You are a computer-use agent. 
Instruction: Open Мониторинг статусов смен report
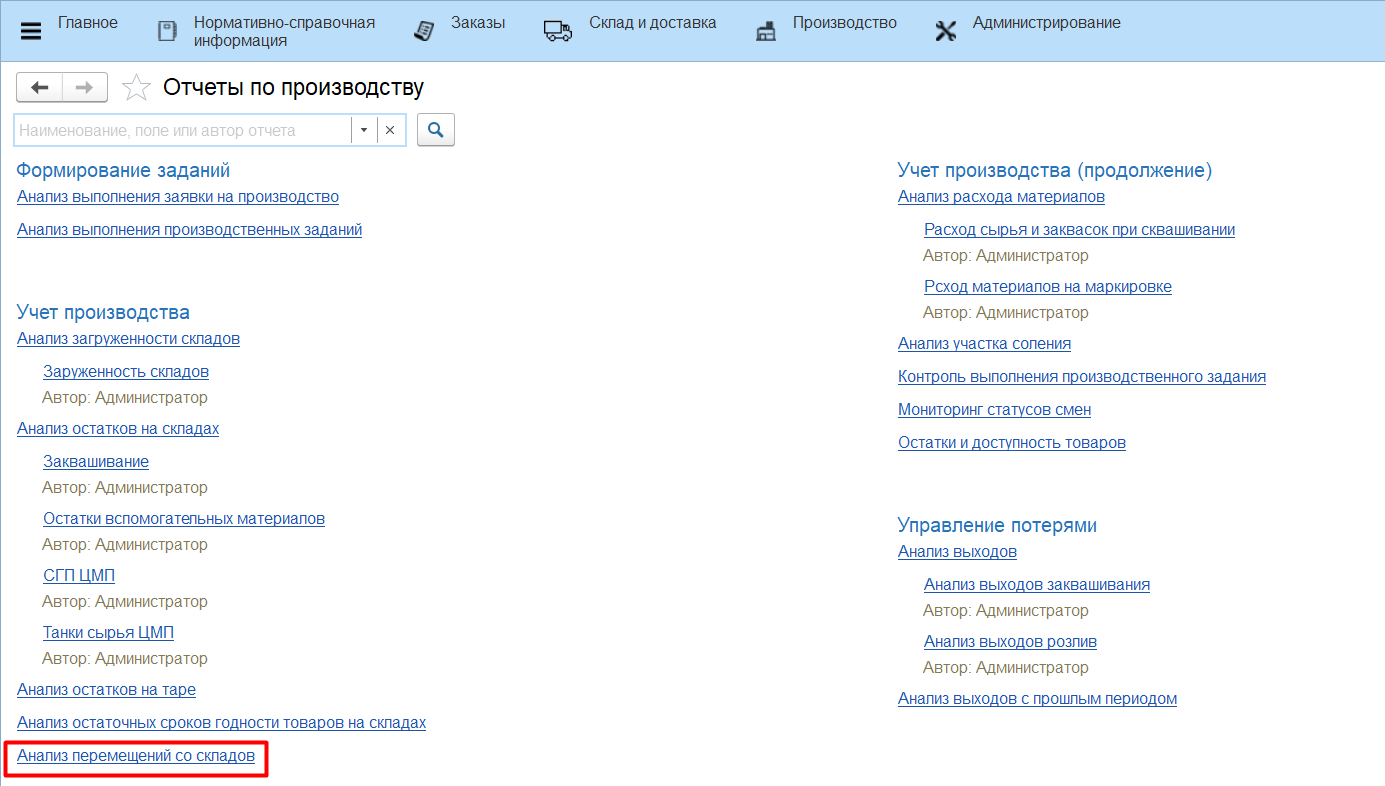pyautogui.click(x=994, y=410)
